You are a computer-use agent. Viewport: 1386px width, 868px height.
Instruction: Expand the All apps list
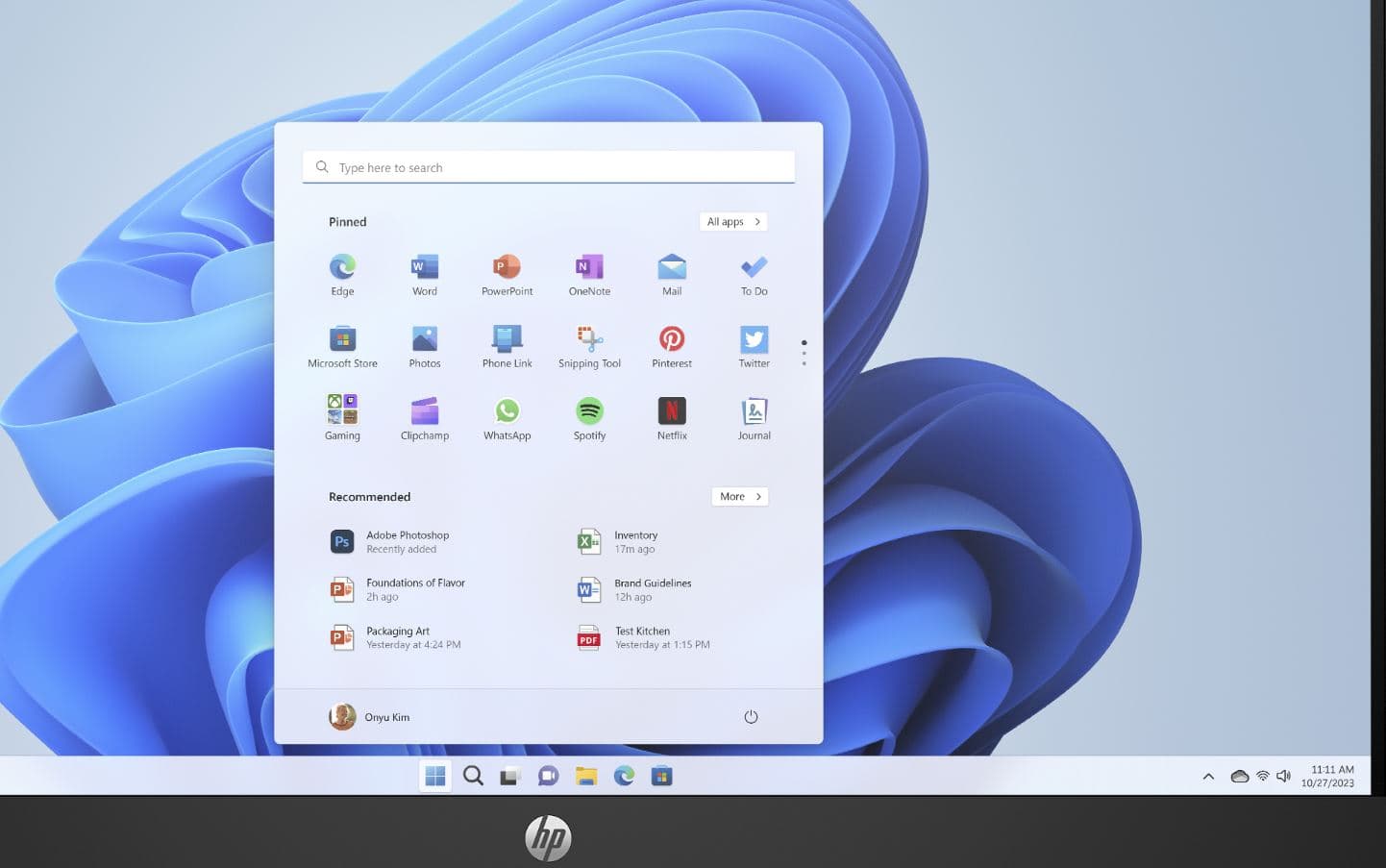pyautogui.click(x=732, y=221)
